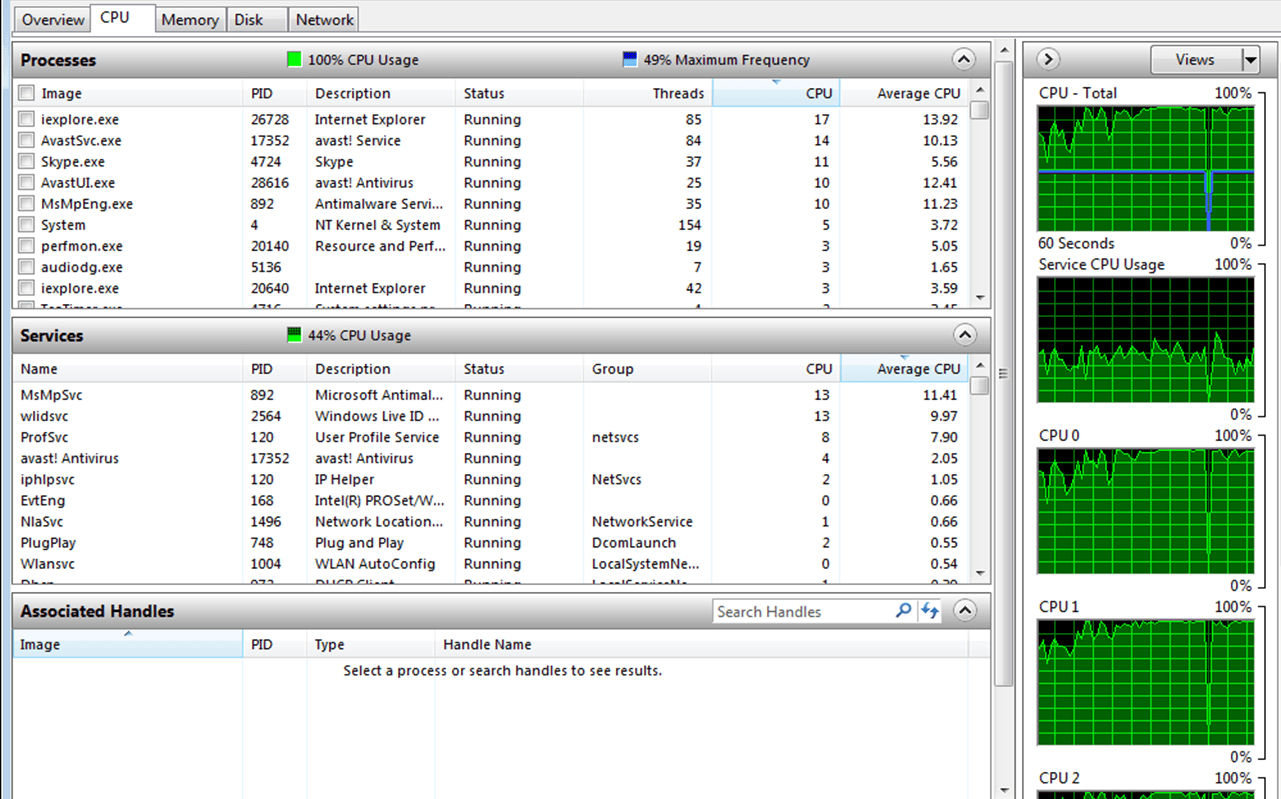This screenshot has width=1281, height=799.
Task: Click the CPU 1 graph
Action: [1146, 682]
